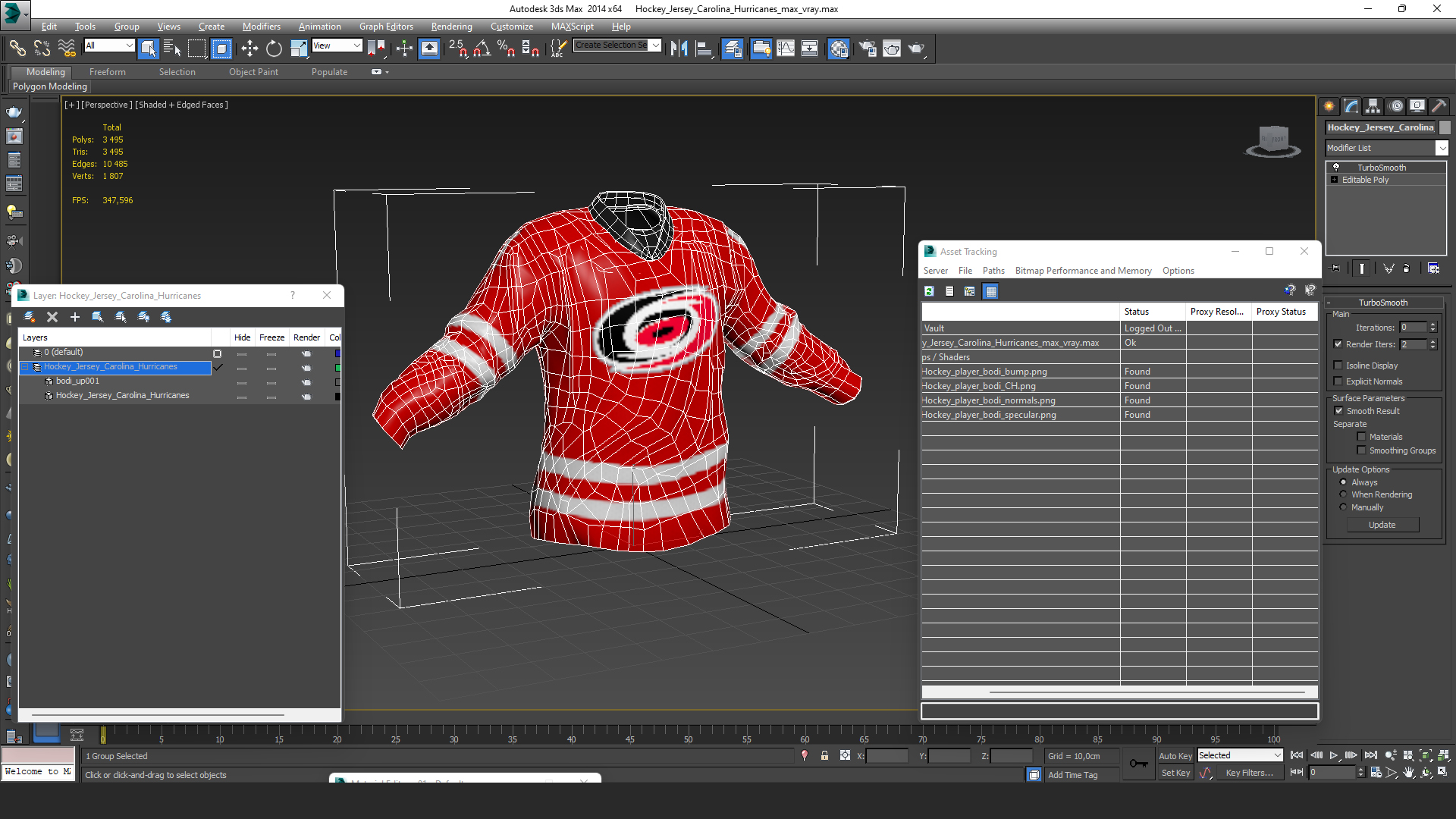Screen dimensions: 1456x819
Task: Switch Asset Tracking to table view
Action: 990,291
